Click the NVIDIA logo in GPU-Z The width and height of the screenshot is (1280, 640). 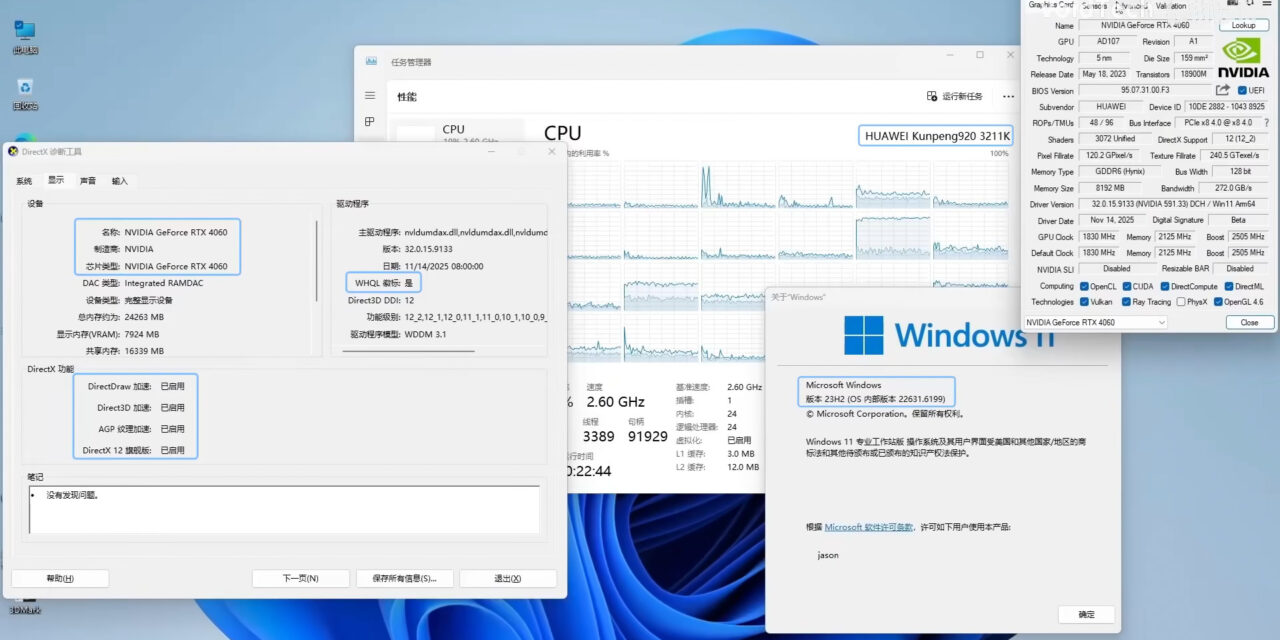coord(1244,60)
